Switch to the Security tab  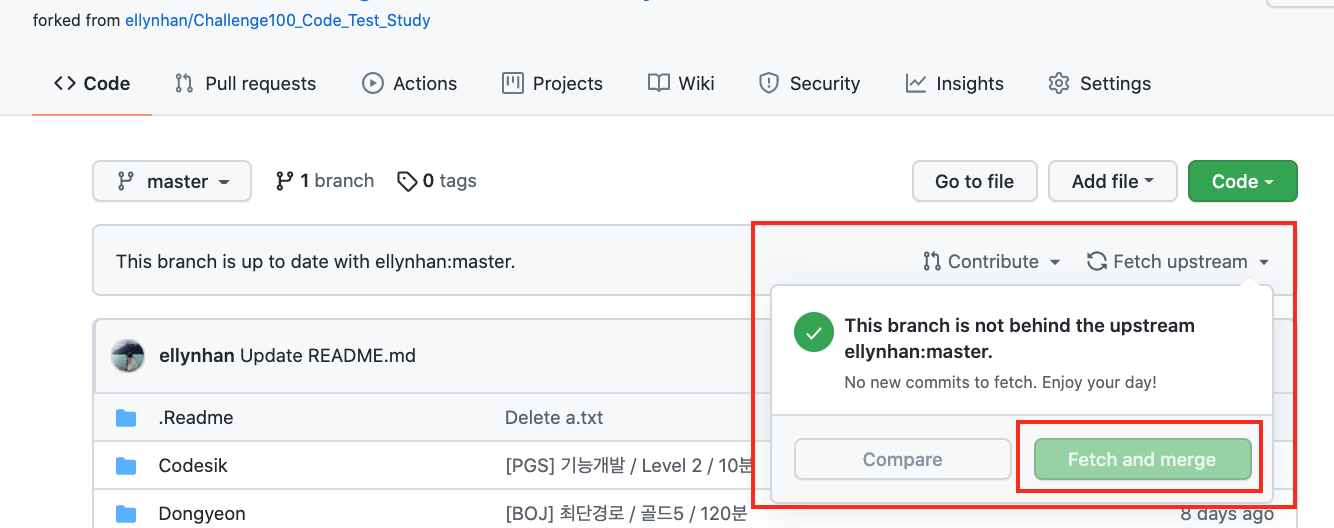point(810,84)
